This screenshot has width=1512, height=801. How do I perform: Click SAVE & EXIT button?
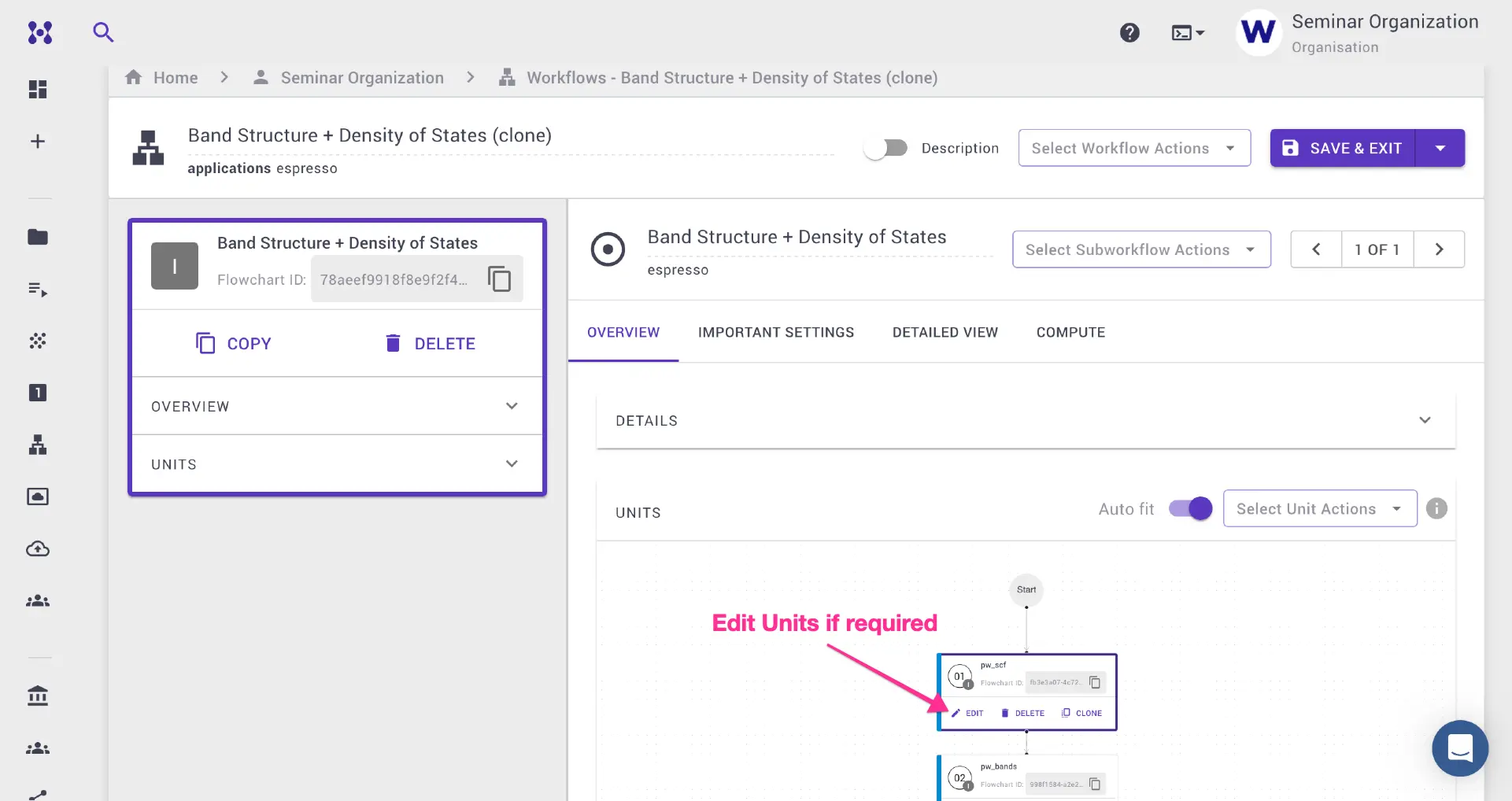pyautogui.click(x=1343, y=147)
